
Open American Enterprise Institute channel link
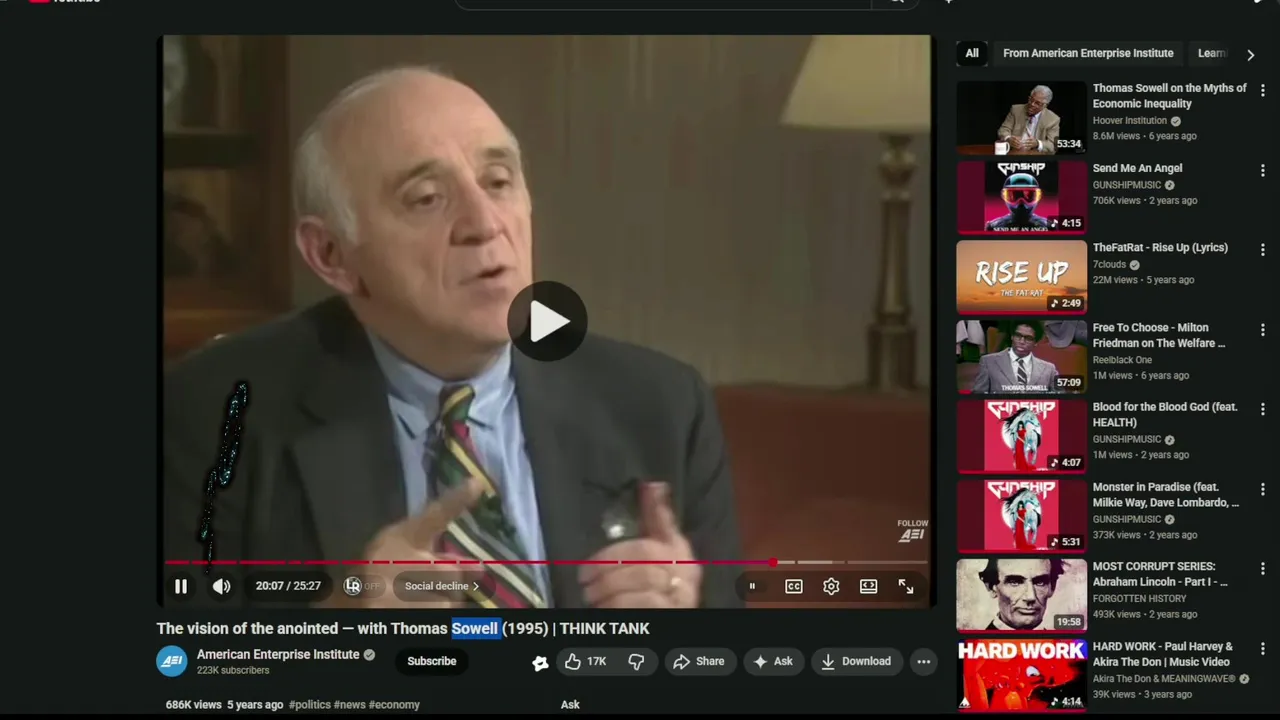click(x=278, y=654)
